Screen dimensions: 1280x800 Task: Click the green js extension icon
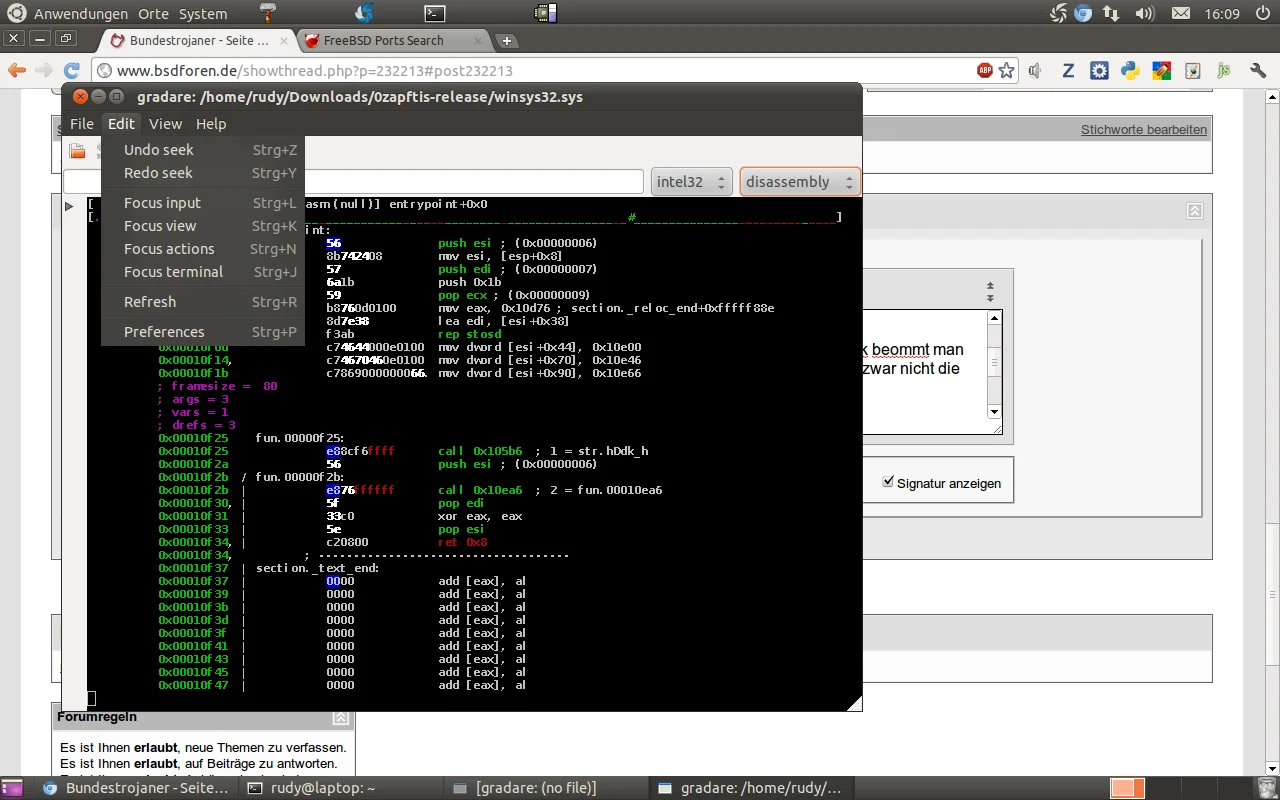(1223, 70)
